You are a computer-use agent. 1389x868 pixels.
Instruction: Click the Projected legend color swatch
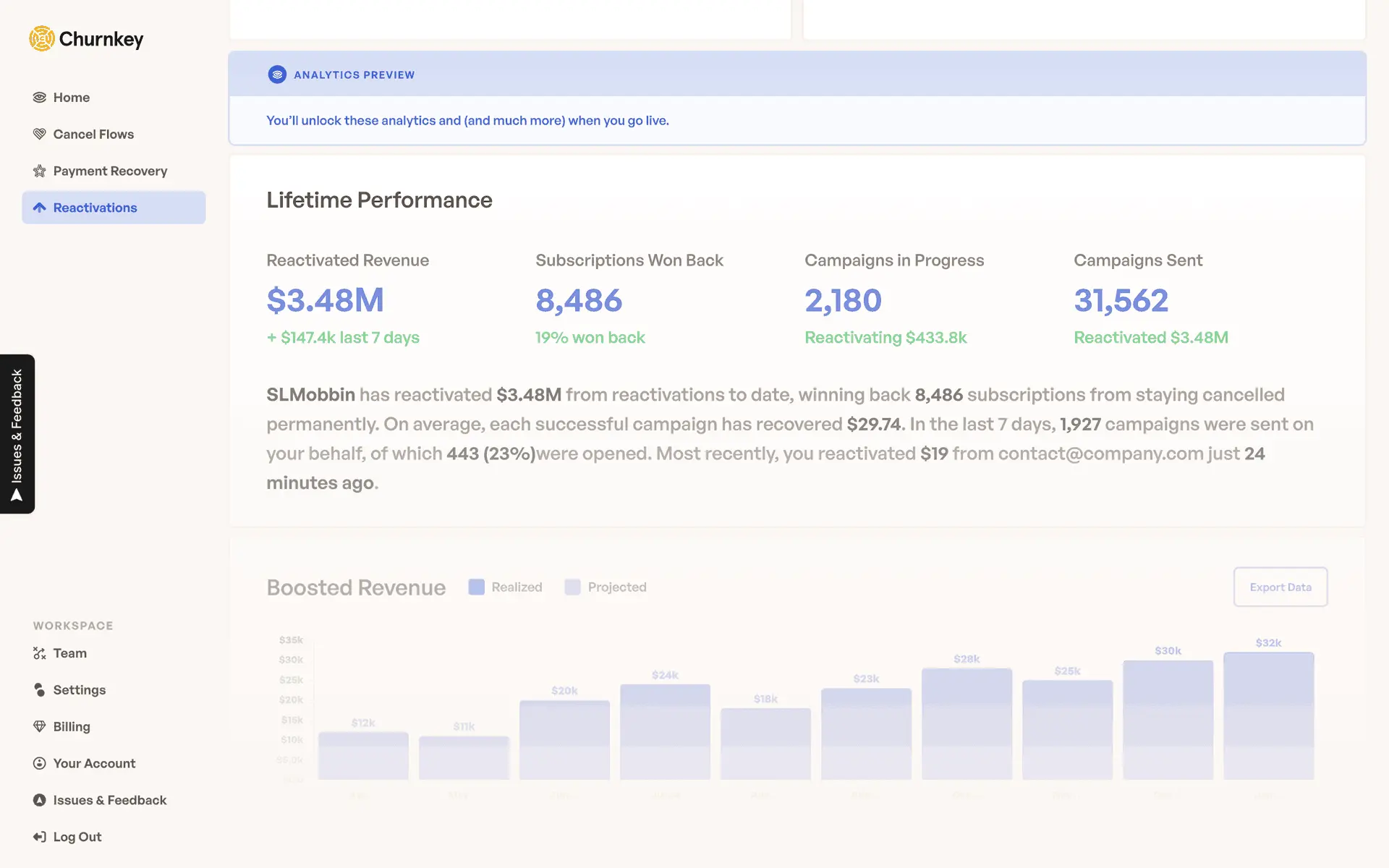pos(572,587)
